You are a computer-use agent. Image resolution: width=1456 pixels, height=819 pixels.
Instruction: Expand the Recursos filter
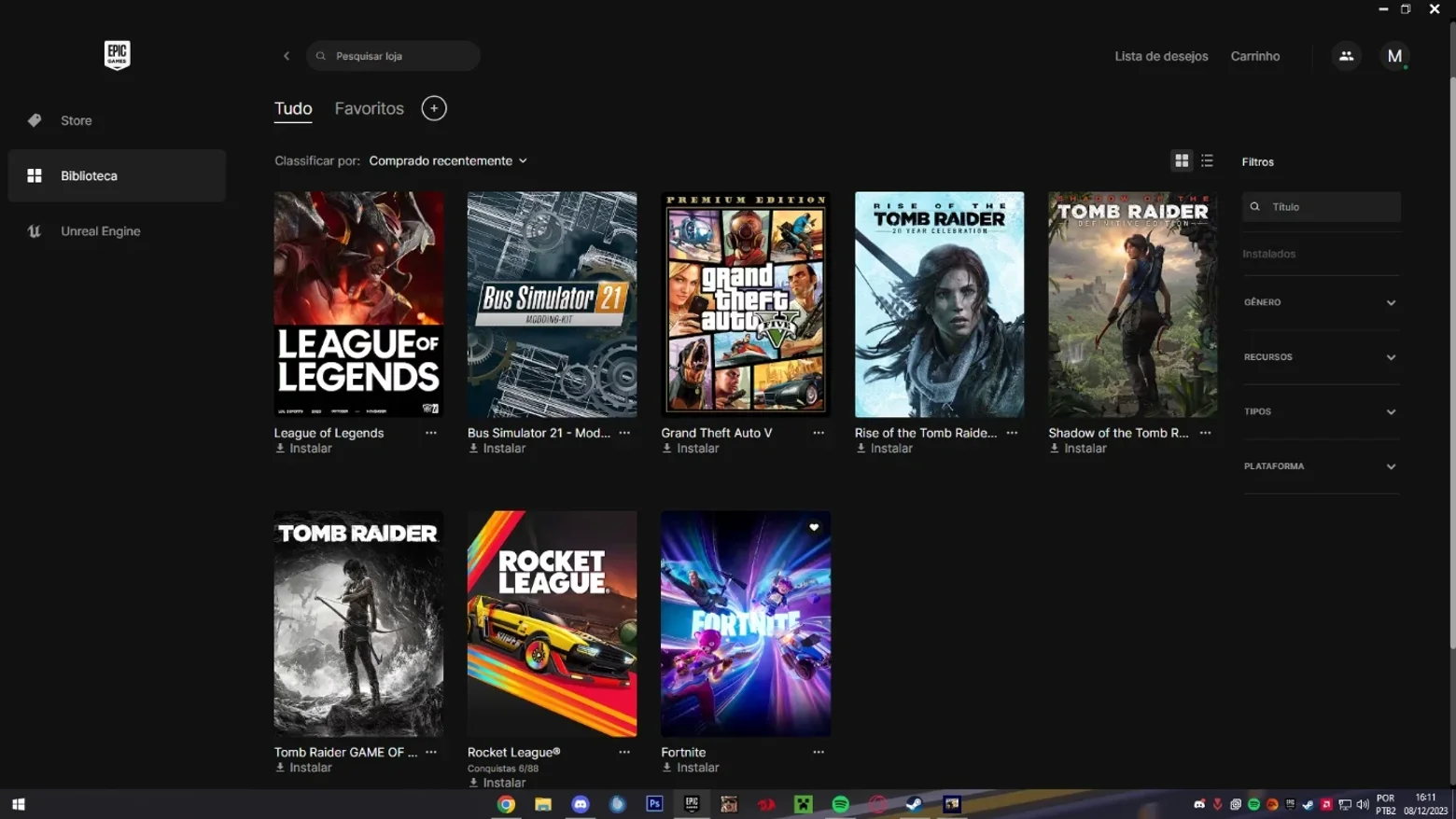pos(1321,357)
